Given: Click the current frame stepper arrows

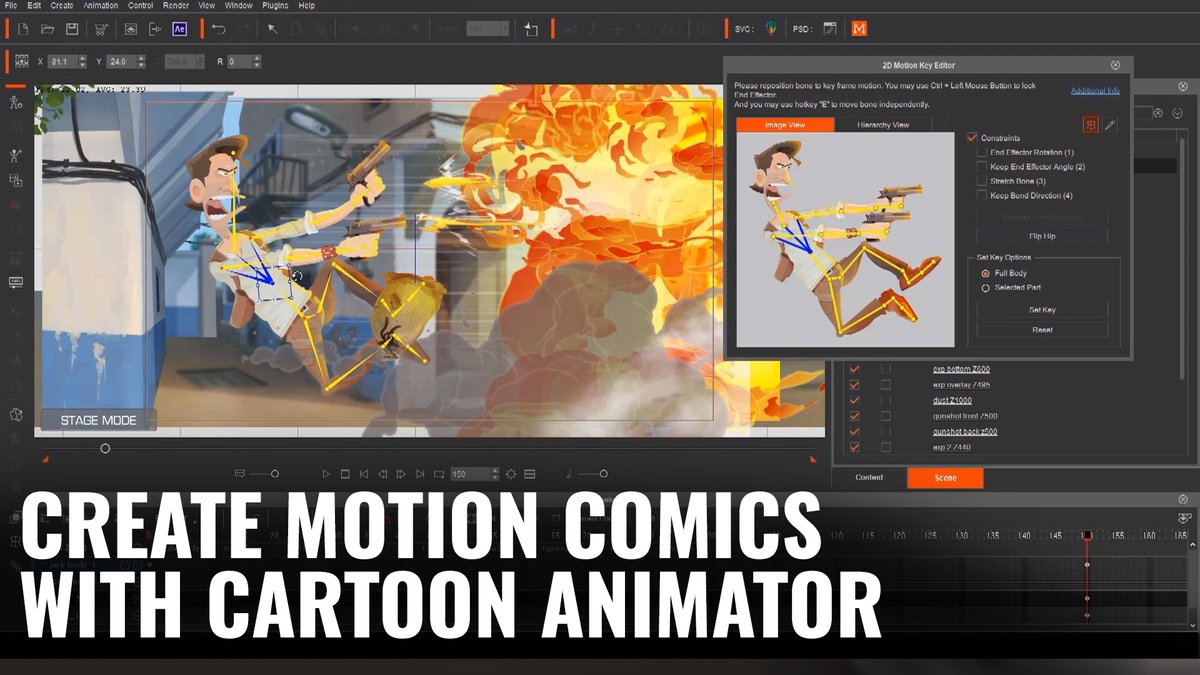Looking at the screenshot, I should tap(495, 474).
